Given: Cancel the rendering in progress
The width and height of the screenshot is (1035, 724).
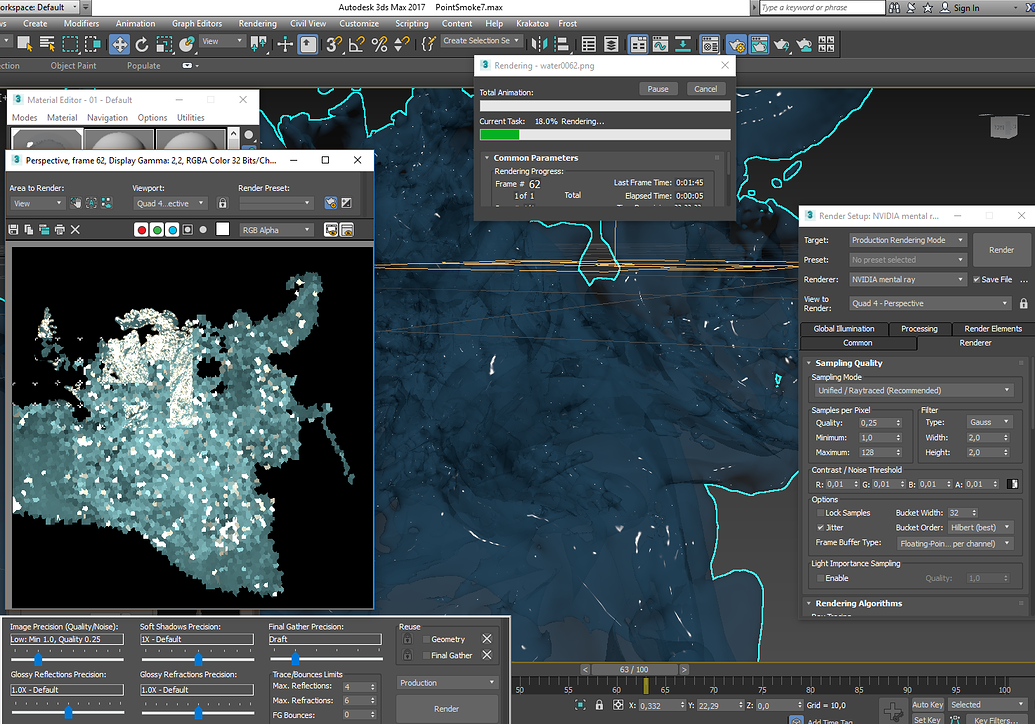Looking at the screenshot, I should (705, 89).
